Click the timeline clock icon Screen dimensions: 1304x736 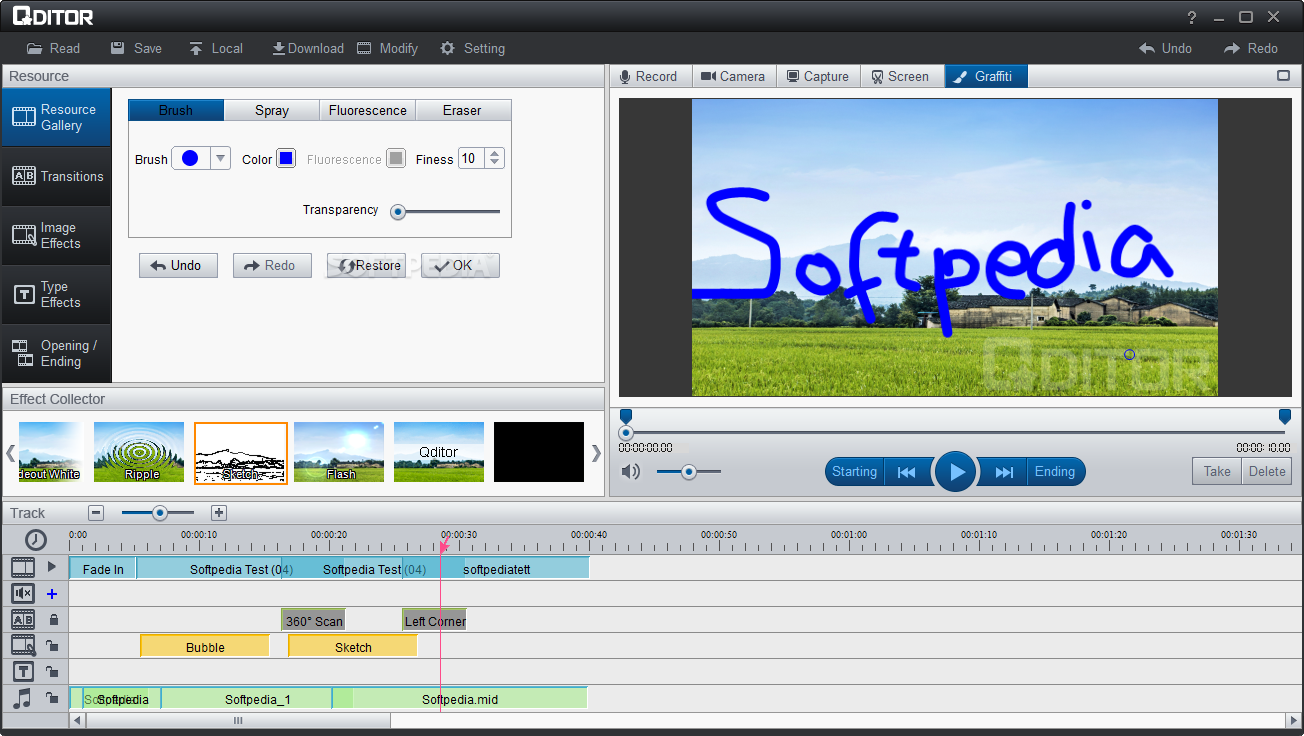(x=36, y=540)
